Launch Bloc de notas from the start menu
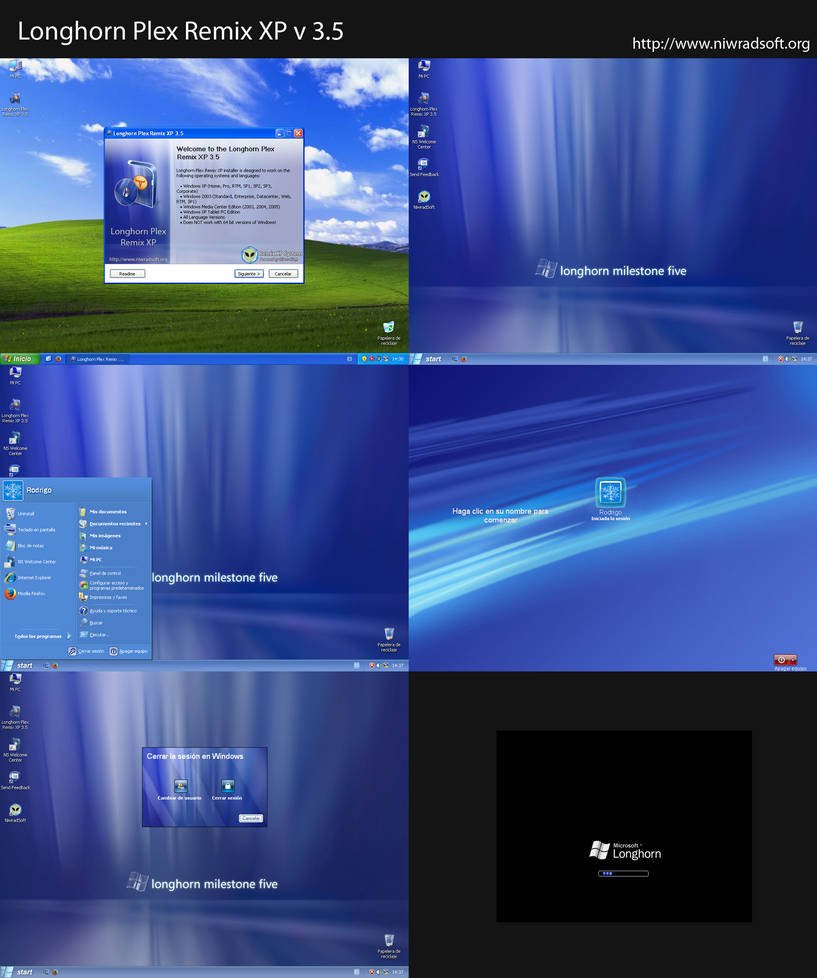The image size is (817, 978). point(28,545)
